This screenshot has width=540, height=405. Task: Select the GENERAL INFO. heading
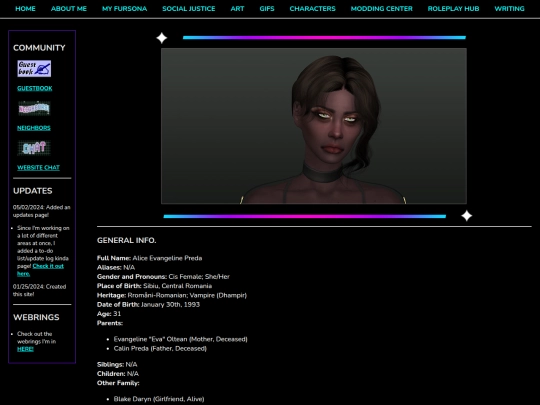point(126,240)
